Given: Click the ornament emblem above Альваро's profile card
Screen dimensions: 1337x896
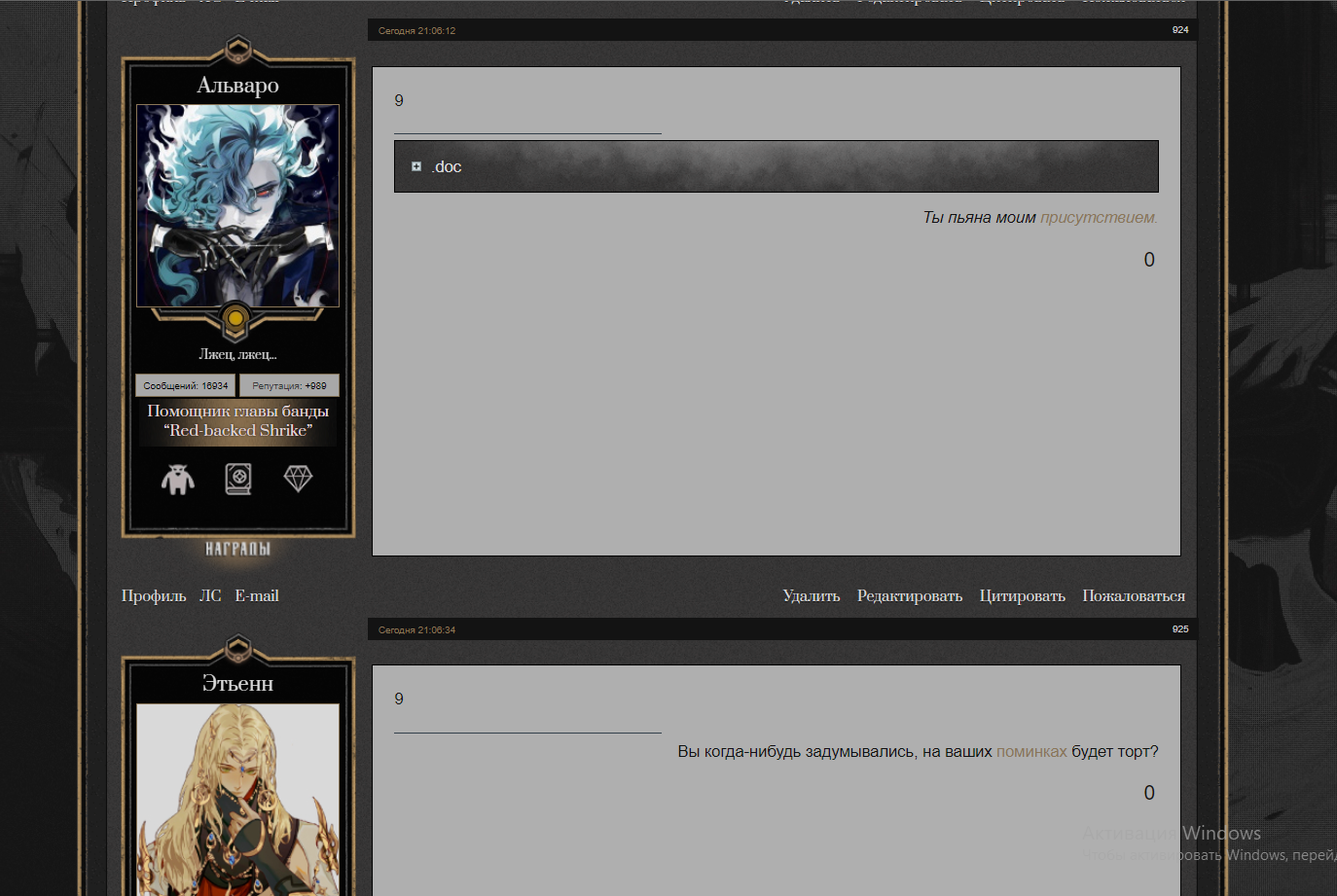Looking at the screenshot, I should coord(238,50).
